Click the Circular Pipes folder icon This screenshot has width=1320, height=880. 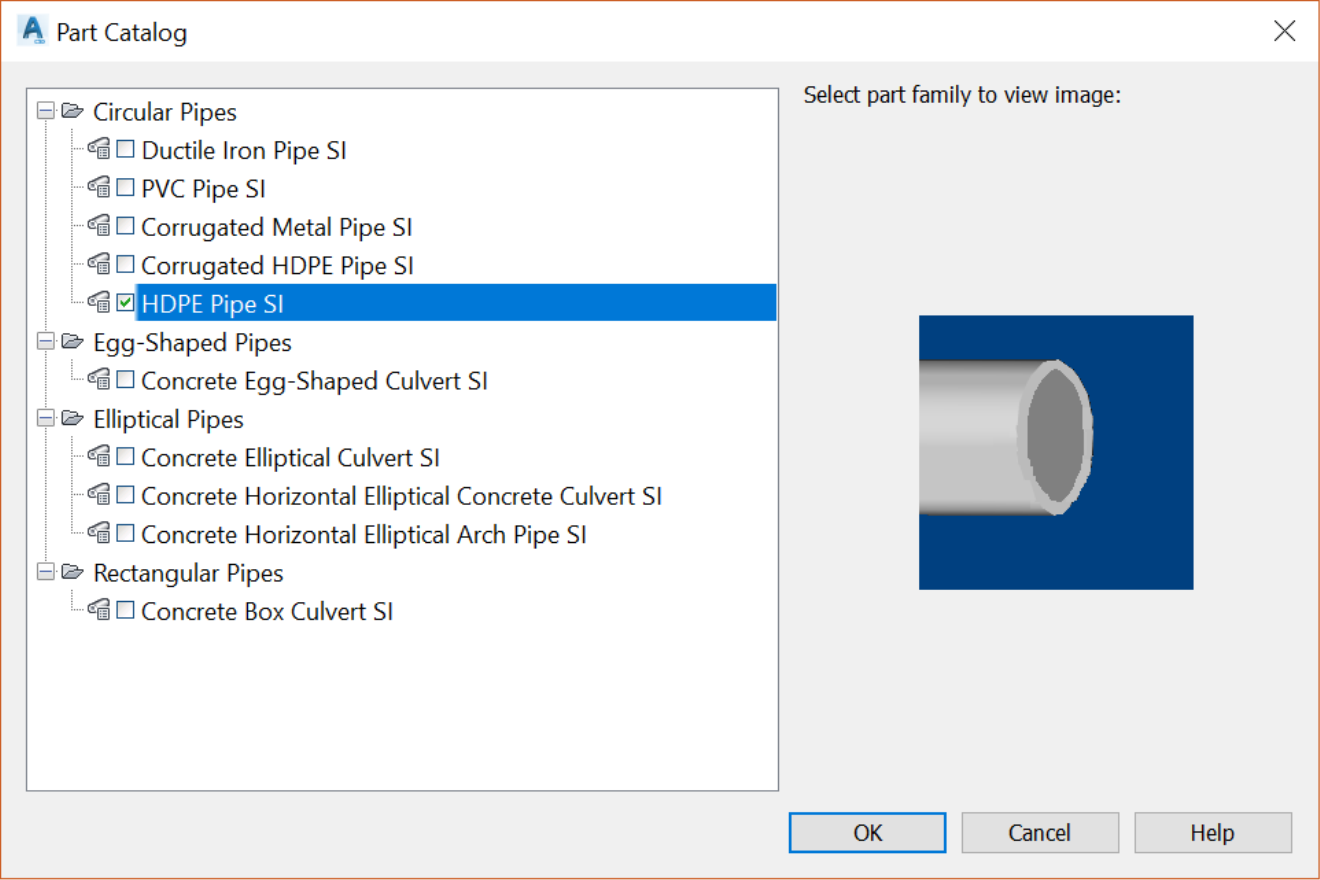[72, 111]
